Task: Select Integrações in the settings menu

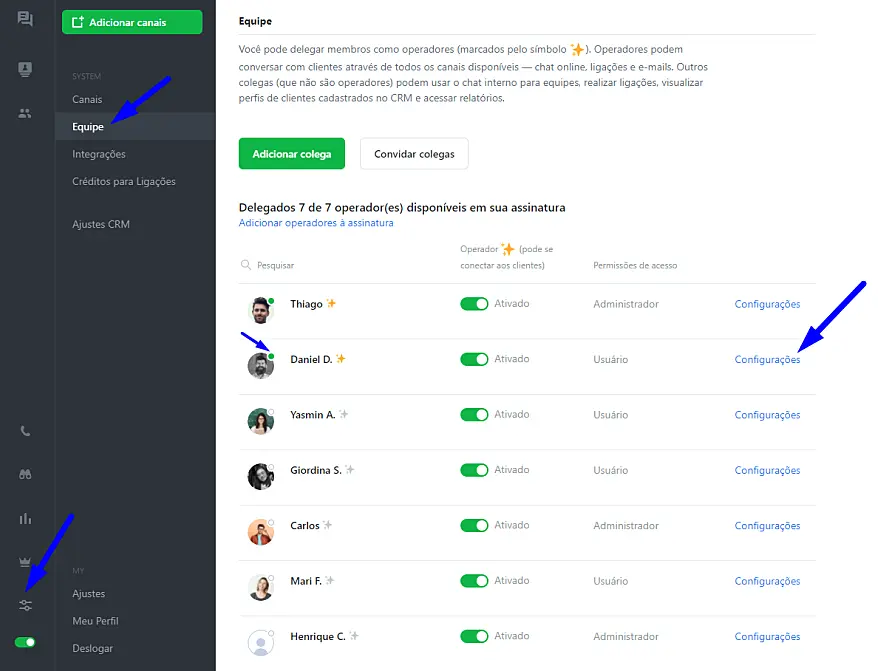Action: pos(99,154)
